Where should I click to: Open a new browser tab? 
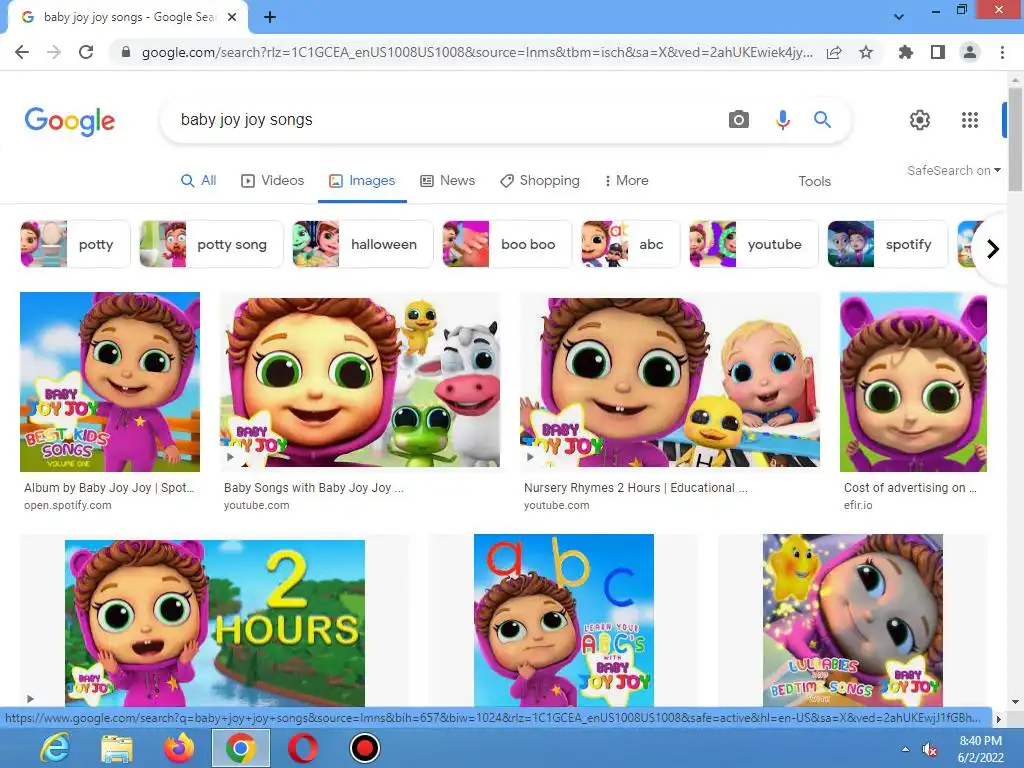pos(270,17)
